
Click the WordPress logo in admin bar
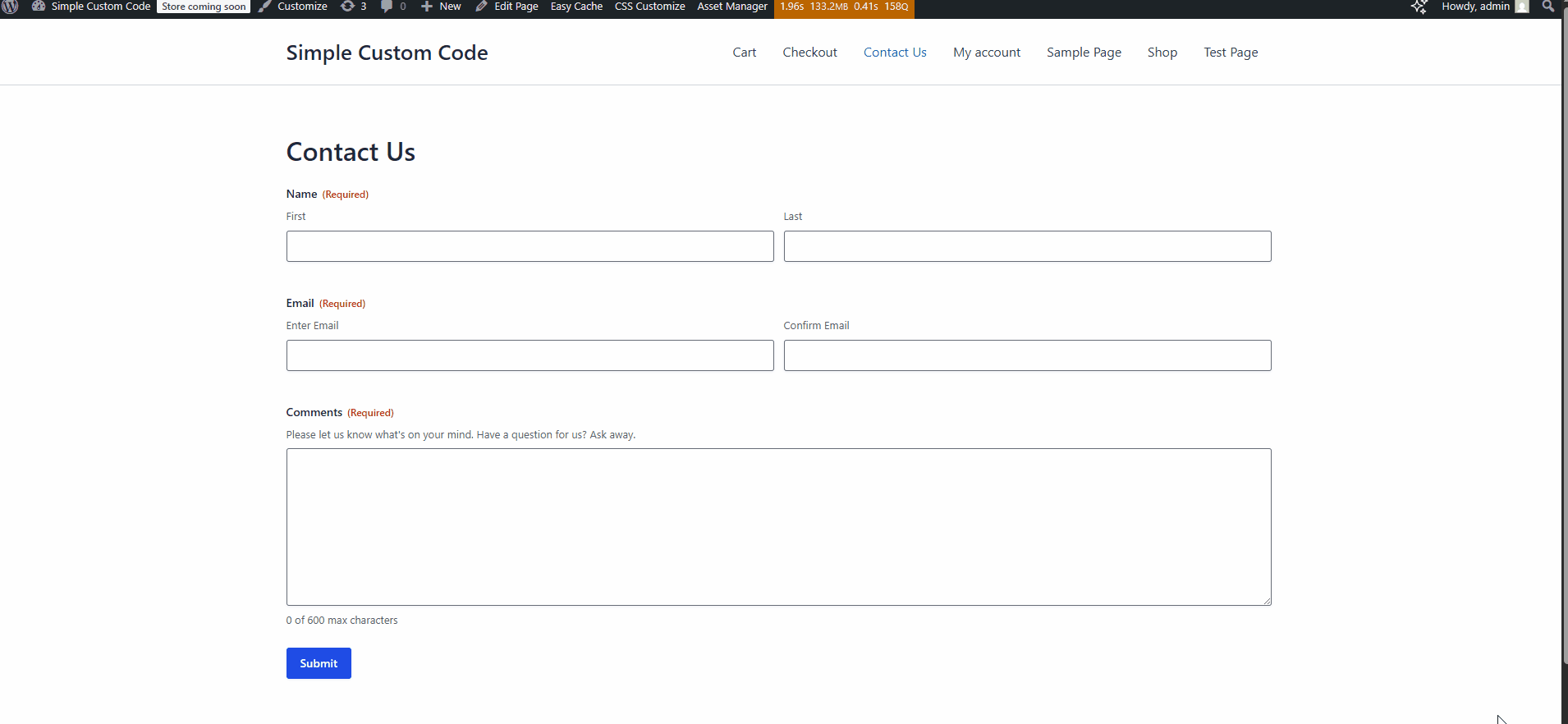(11, 6)
